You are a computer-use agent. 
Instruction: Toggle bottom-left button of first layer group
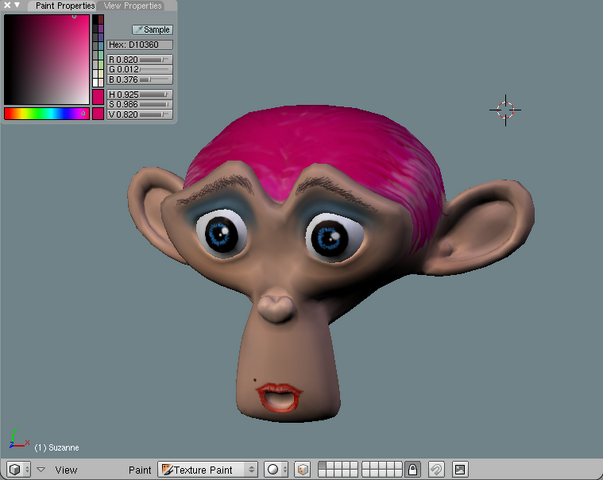pyautogui.click(x=322, y=473)
